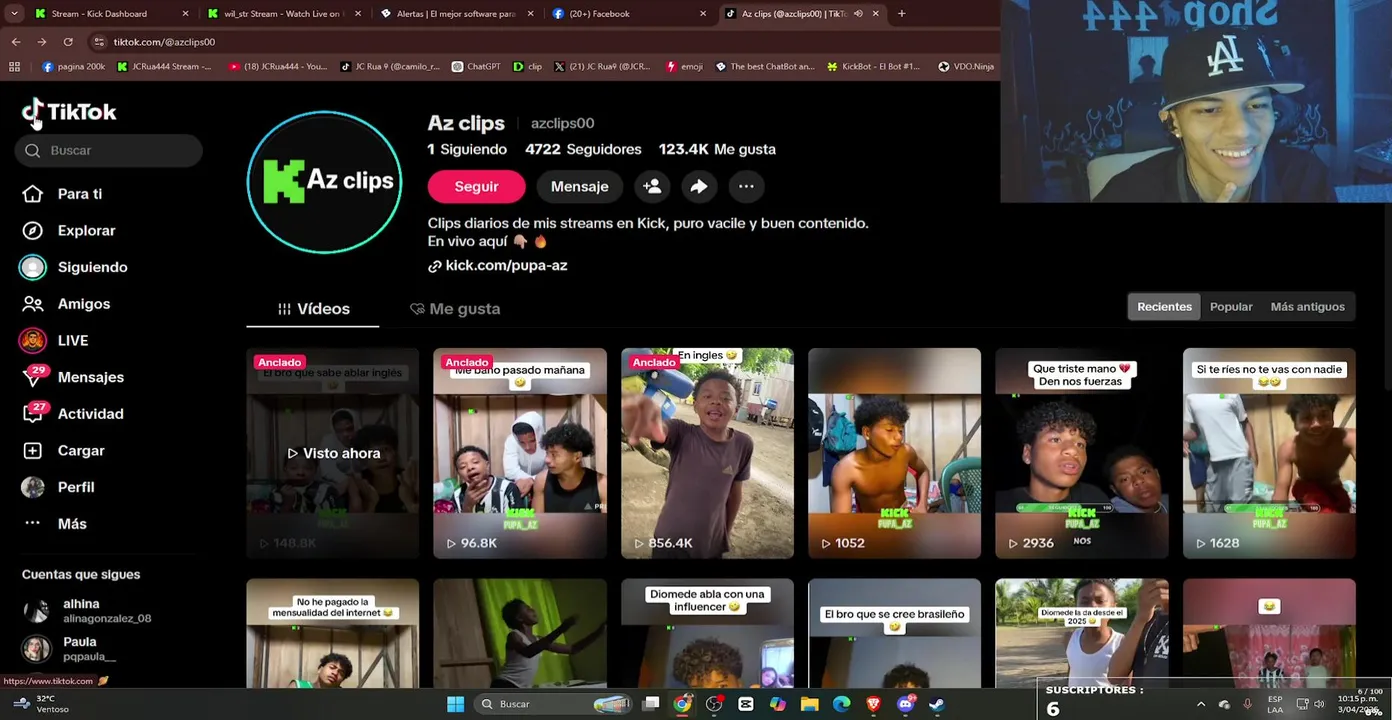This screenshot has height=720, width=1392.
Task: Show hidden system tray icons
Action: pos(1201,704)
